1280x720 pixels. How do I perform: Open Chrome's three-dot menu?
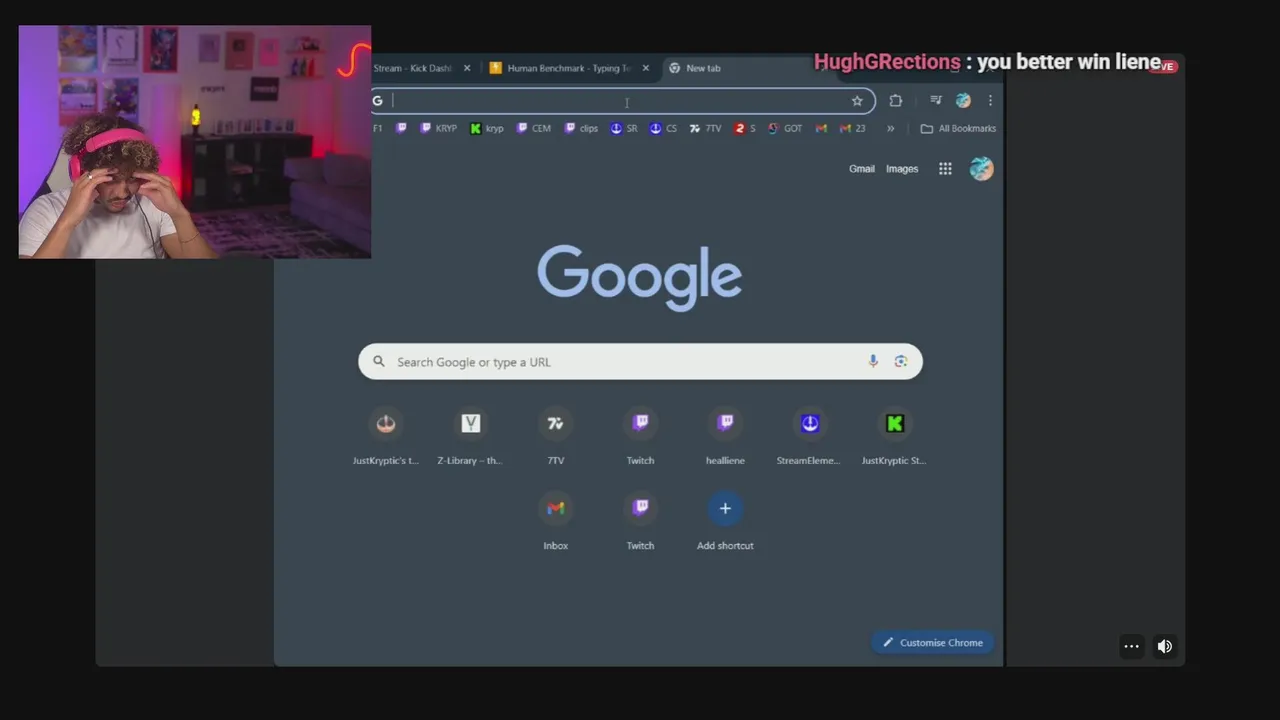click(x=990, y=101)
